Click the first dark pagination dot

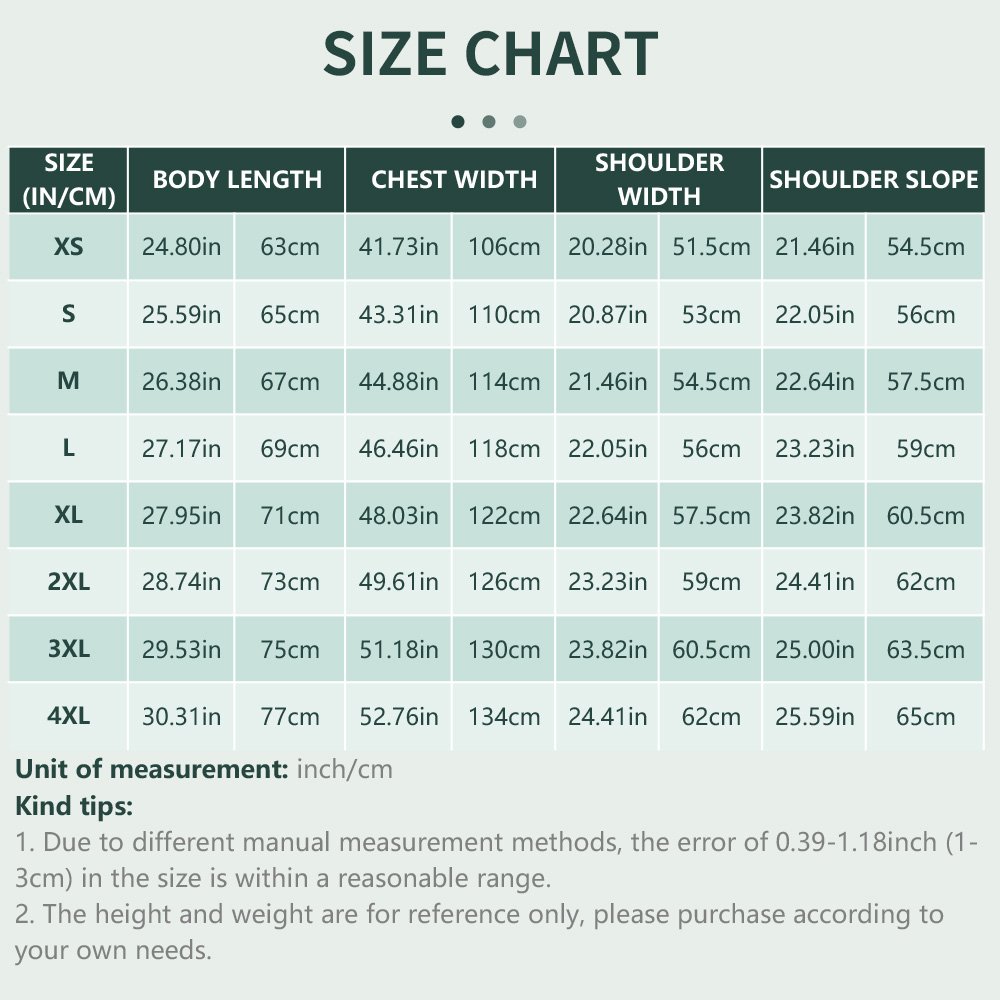tap(457, 121)
